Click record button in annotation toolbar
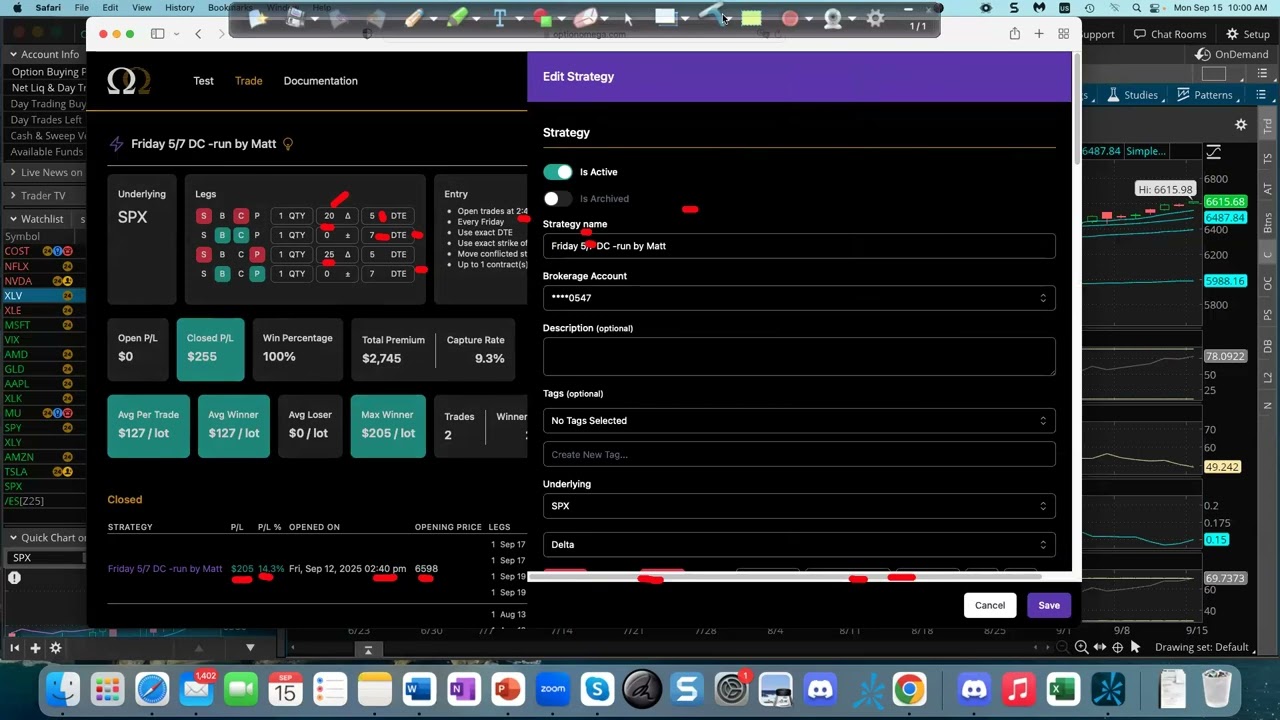Screen dimensions: 1280x720 [790, 18]
